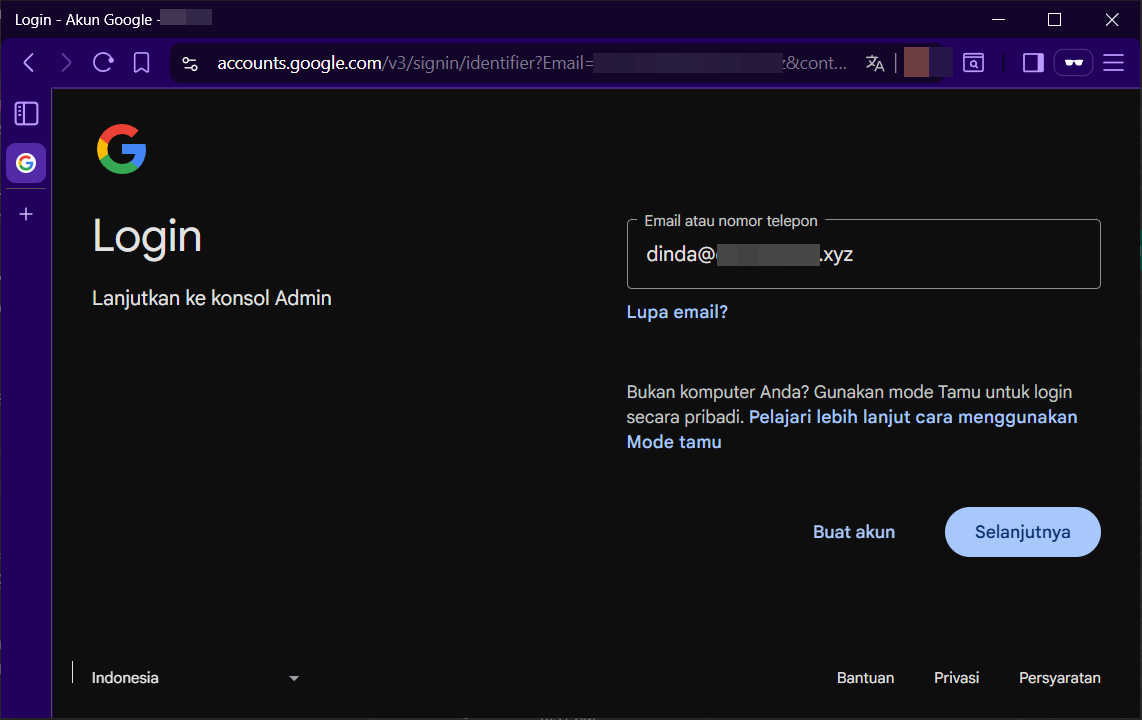Close the browser window
This screenshot has height=720, width=1142.
point(1111,20)
